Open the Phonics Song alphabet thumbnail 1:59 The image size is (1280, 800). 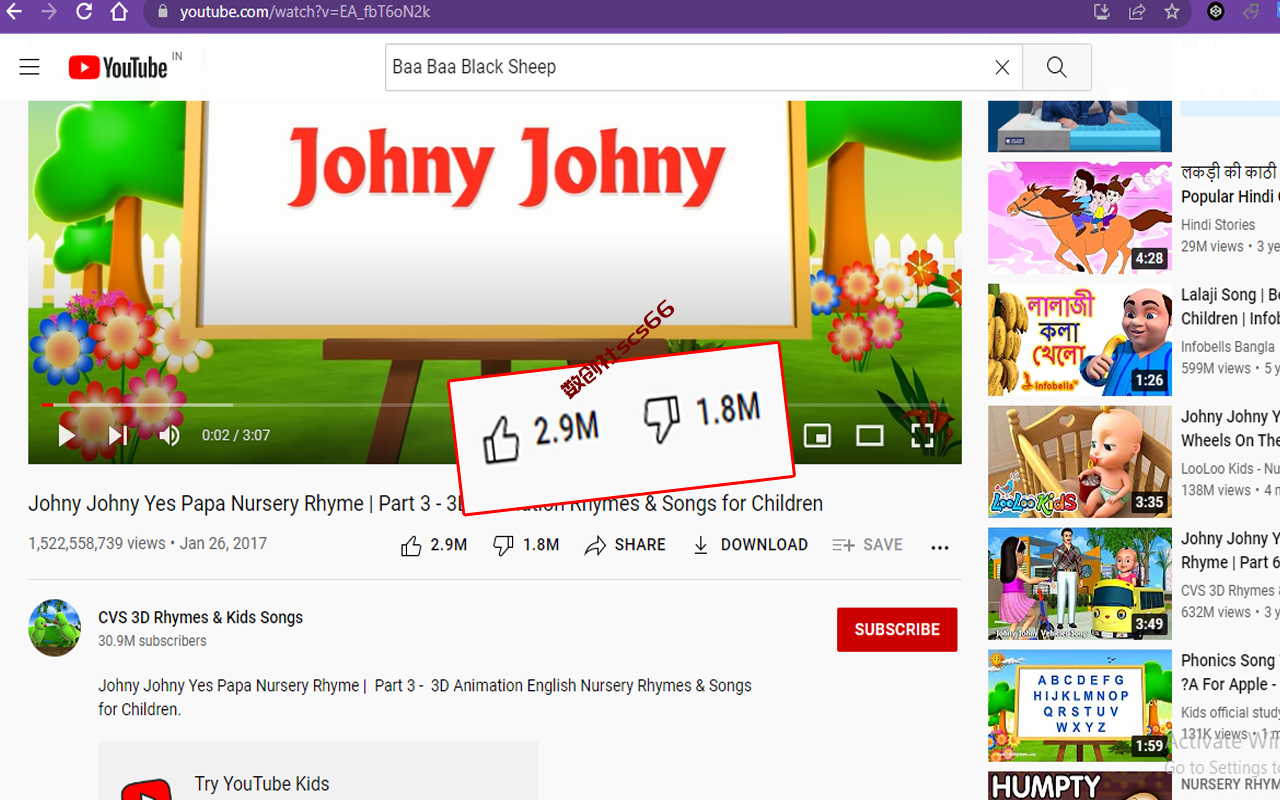point(1080,705)
